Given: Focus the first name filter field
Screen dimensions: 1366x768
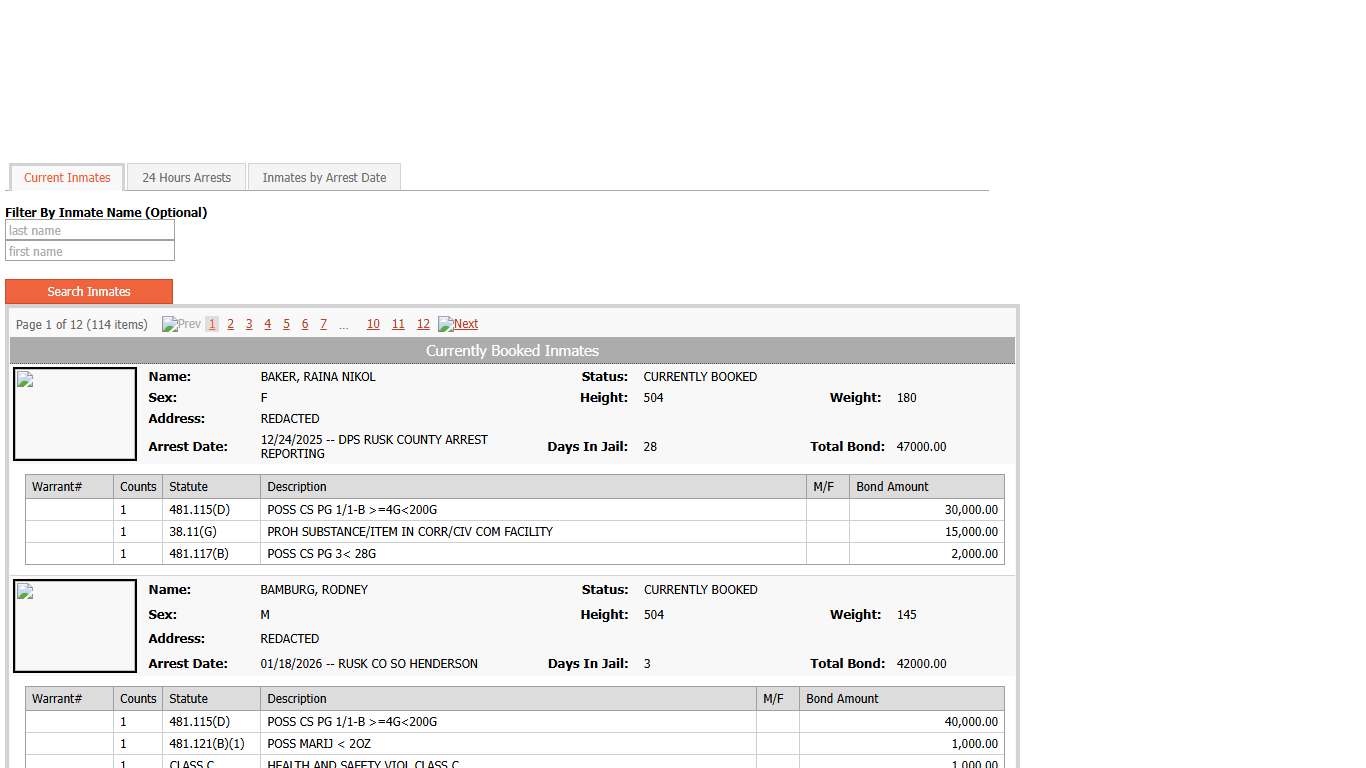Looking at the screenshot, I should [90, 252].
